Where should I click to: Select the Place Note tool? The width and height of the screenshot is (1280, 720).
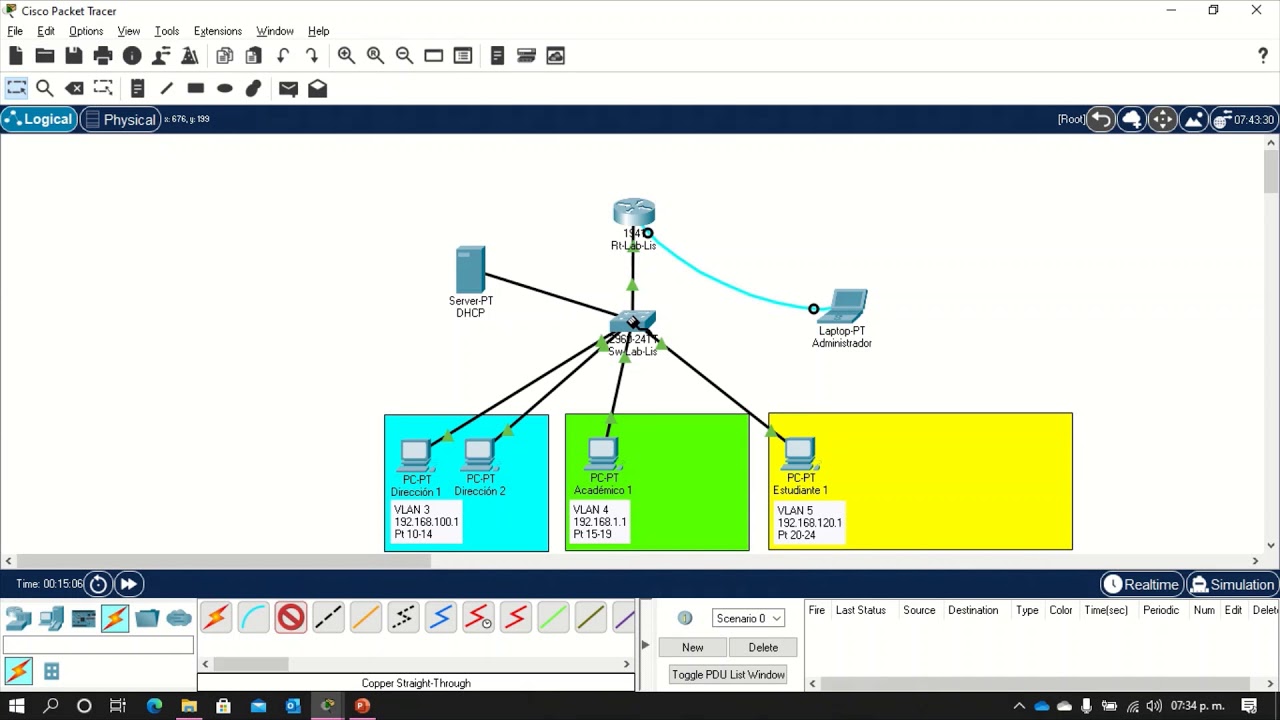pyautogui.click(x=138, y=88)
